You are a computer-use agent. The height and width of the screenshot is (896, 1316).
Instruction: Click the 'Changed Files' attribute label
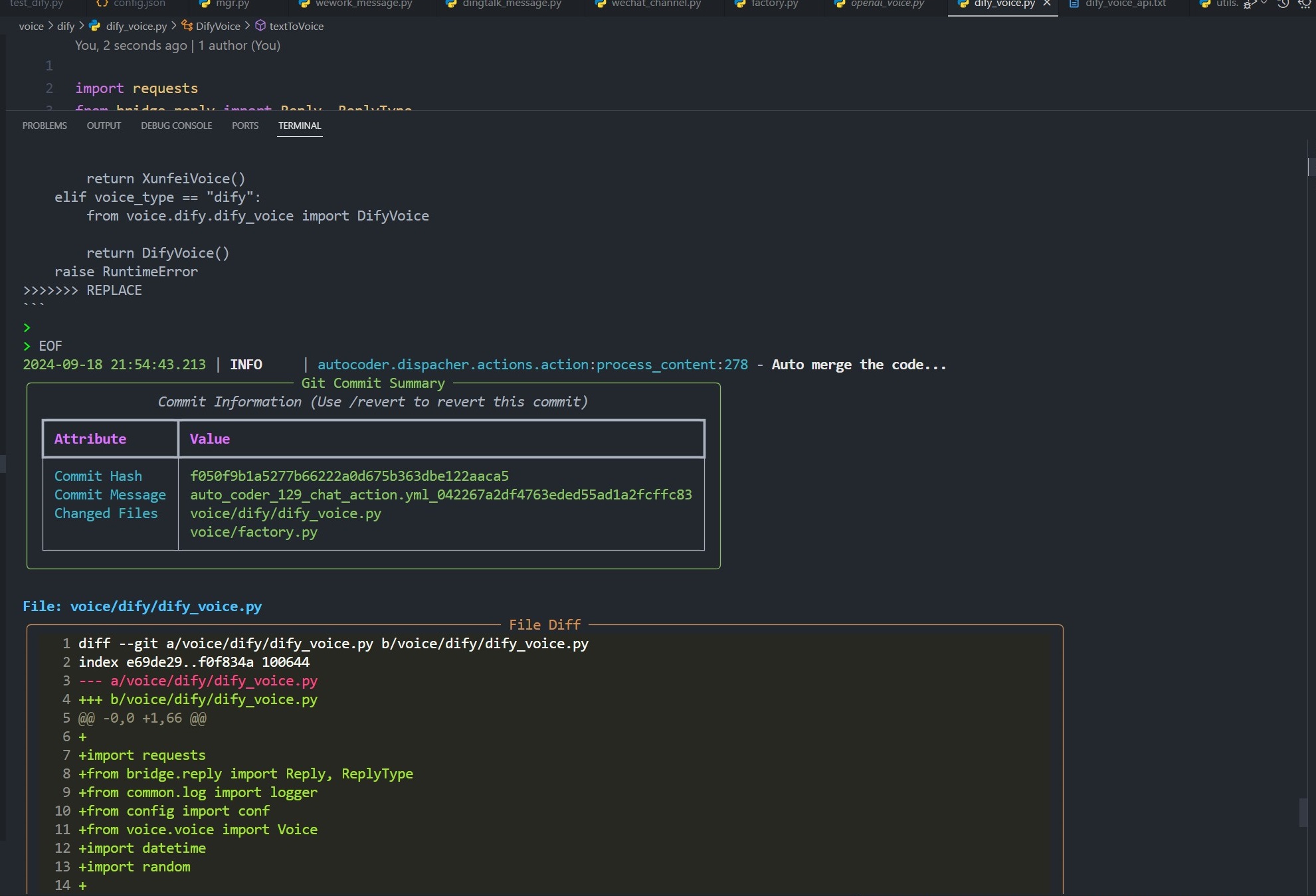click(x=106, y=513)
